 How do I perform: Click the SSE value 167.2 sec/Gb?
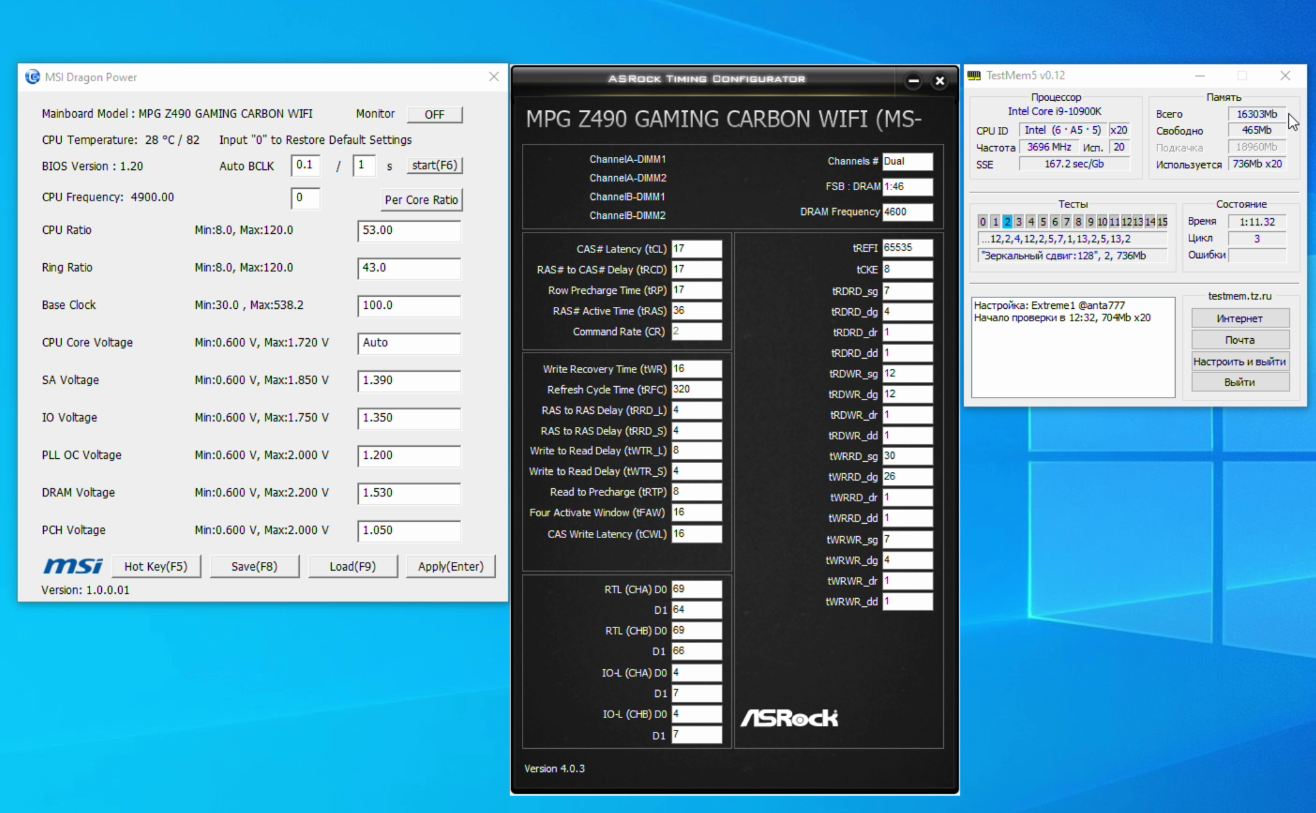point(1074,164)
